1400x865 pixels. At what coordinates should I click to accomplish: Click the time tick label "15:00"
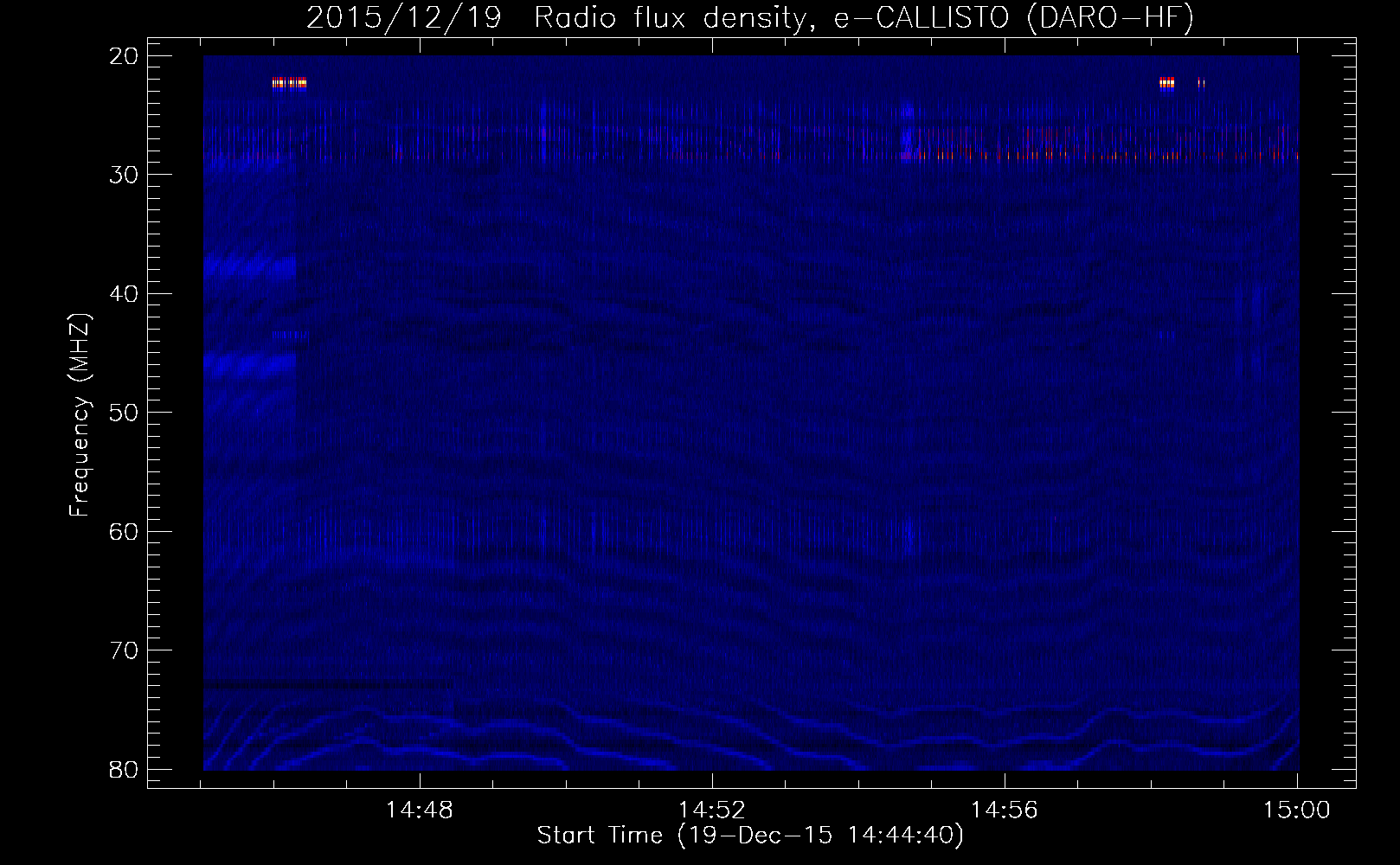coord(1297,811)
